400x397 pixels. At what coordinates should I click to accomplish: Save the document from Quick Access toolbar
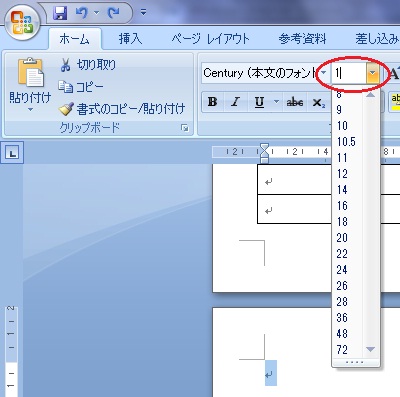pyautogui.click(x=60, y=13)
